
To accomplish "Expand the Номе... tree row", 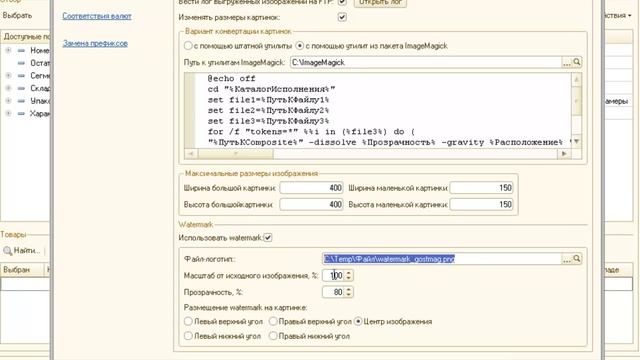I will [x=8, y=50].
